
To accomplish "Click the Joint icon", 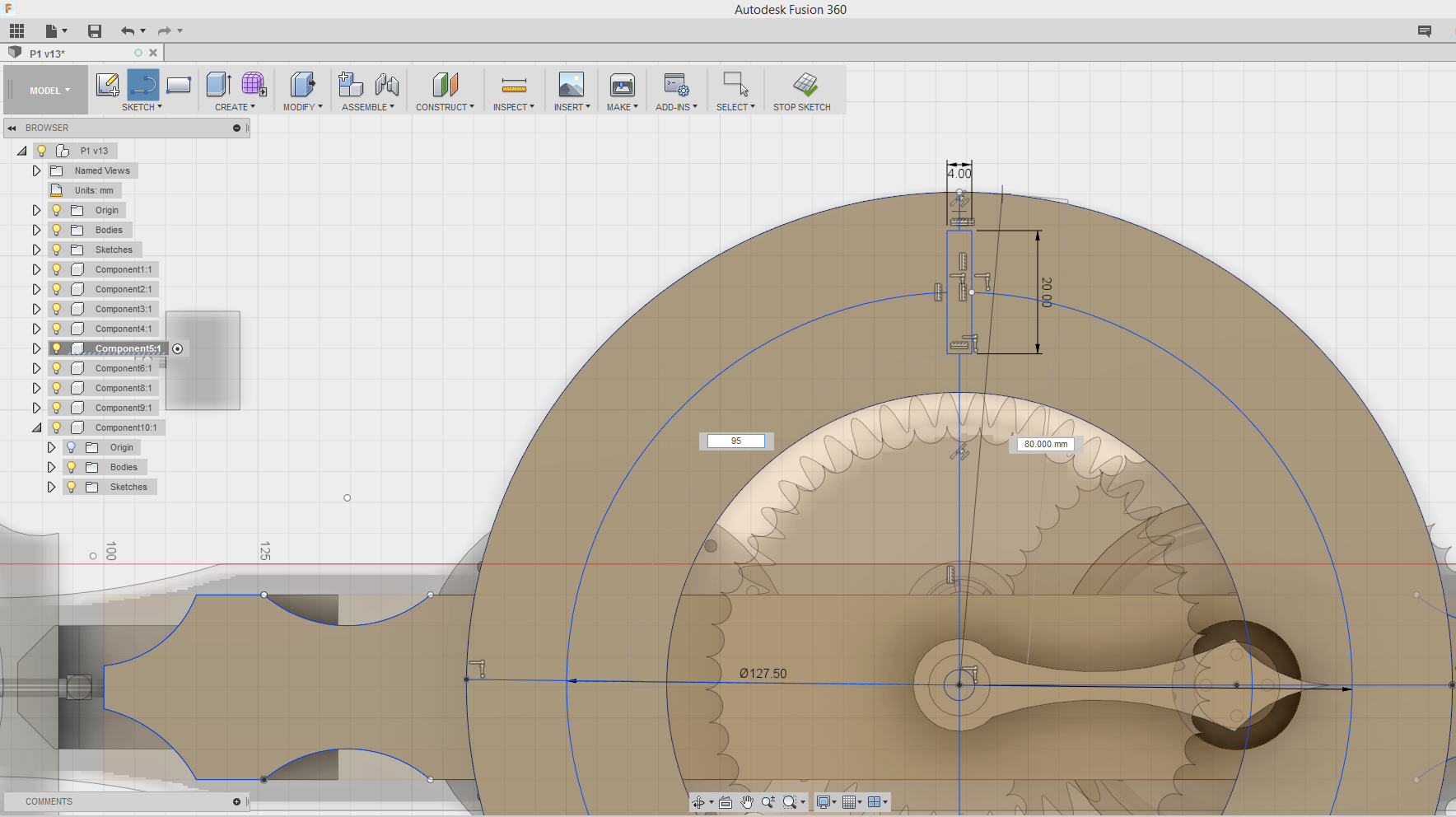I will [x=387, y=84].
